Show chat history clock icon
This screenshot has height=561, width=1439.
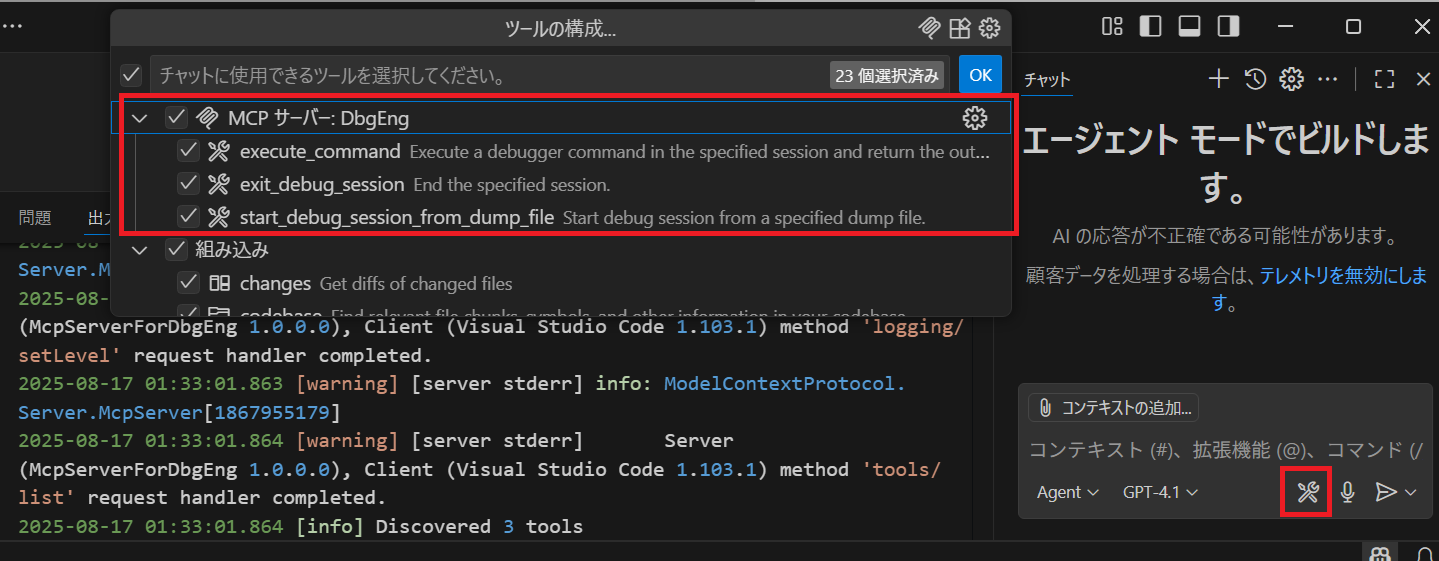1256,79
